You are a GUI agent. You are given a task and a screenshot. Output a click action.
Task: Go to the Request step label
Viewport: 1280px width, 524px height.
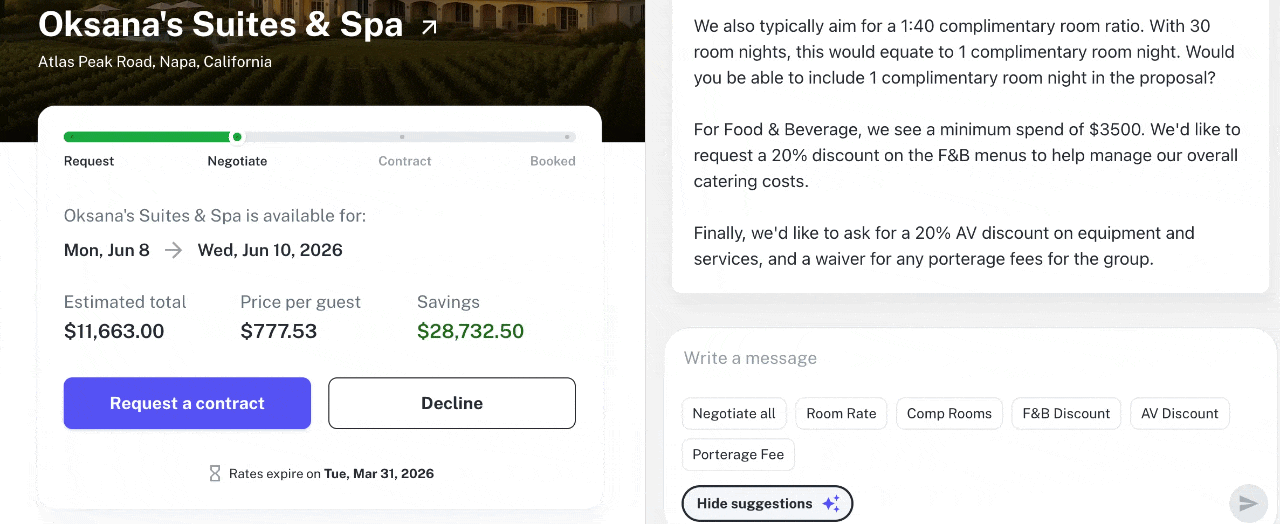tap(89, 161)
